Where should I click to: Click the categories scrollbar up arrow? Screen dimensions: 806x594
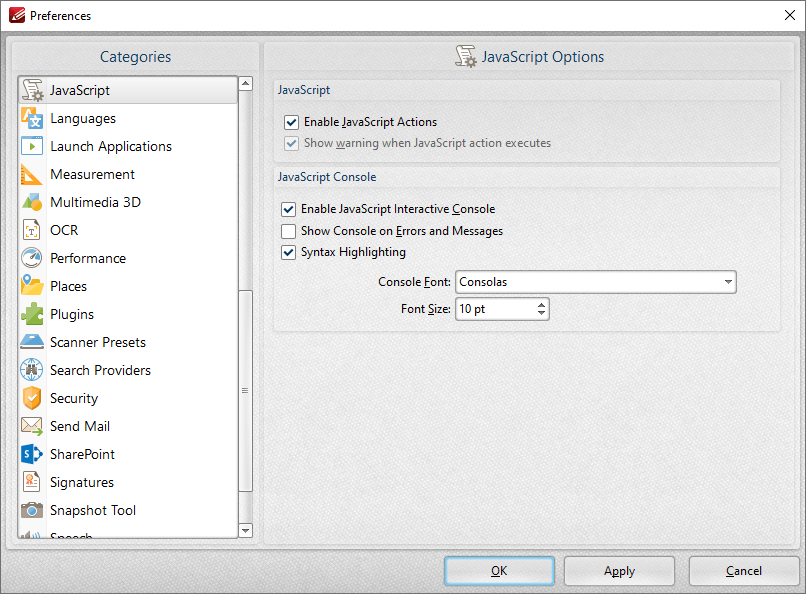[x=246, y=83]
